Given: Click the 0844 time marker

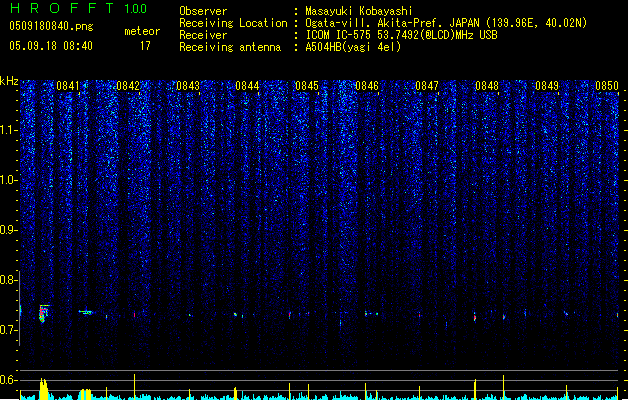Looking at the screenshot, I should (247, 86).
